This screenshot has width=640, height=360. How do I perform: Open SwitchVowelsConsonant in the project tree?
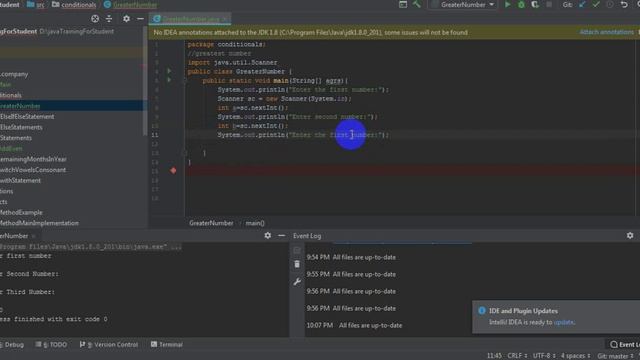[x=33, y=170]
